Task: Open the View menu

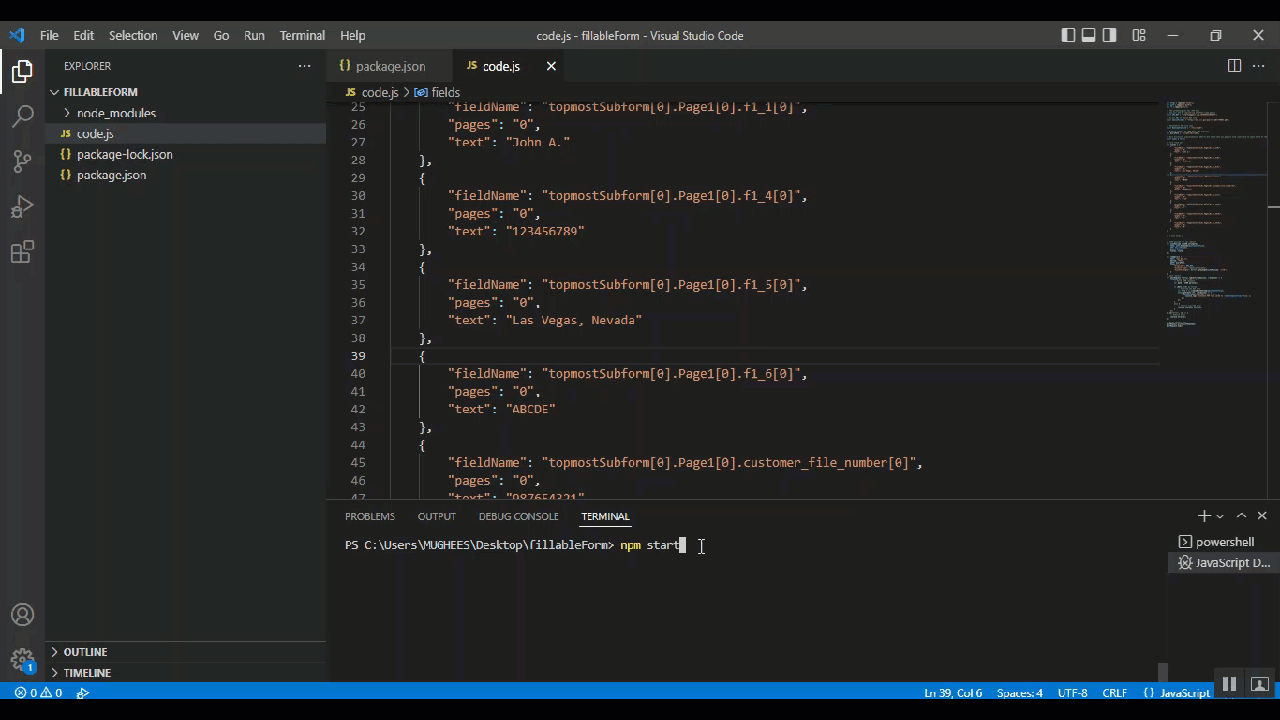Action: (x=185, y=35)
